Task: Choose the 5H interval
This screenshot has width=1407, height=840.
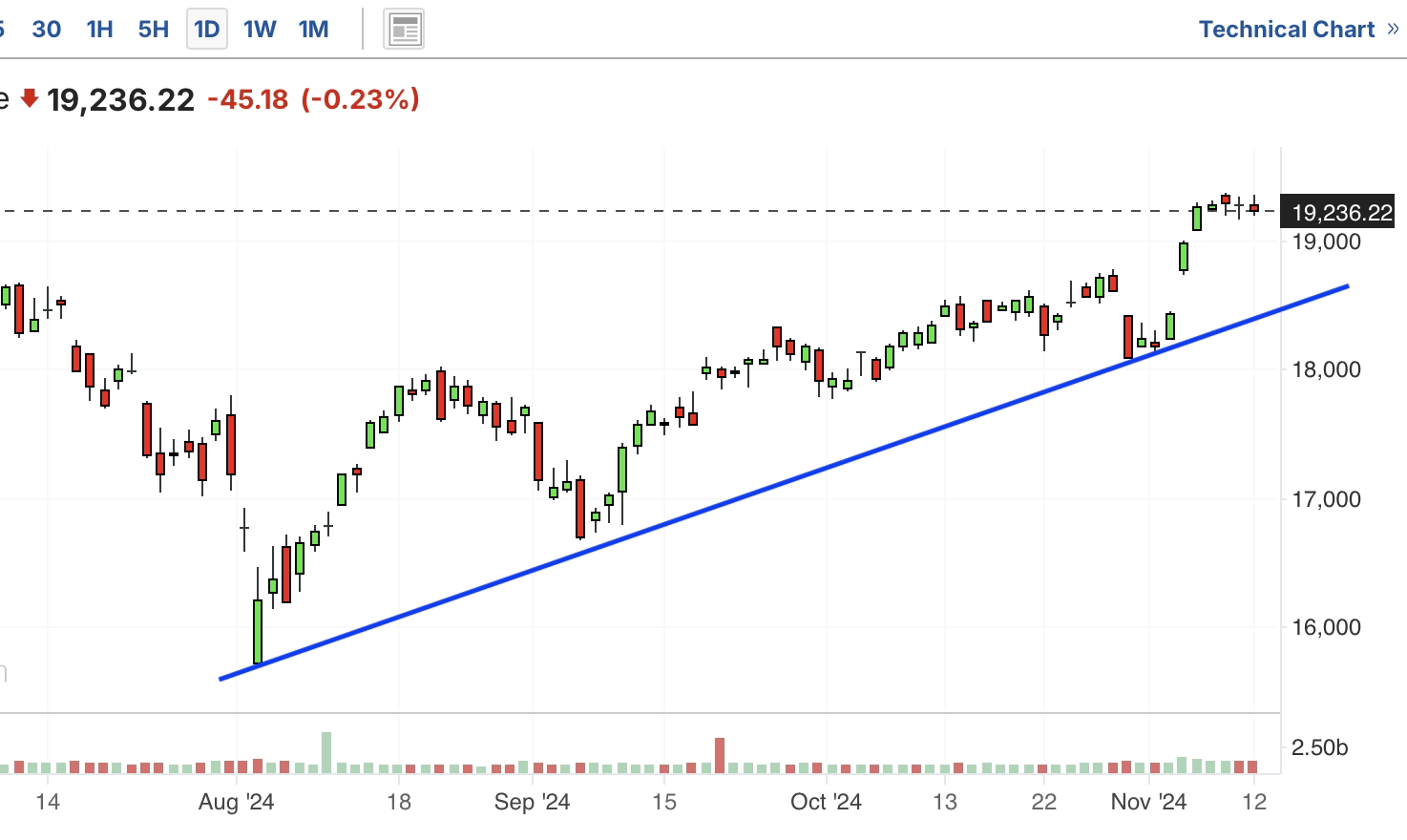Action: click(x=154, y=30)
